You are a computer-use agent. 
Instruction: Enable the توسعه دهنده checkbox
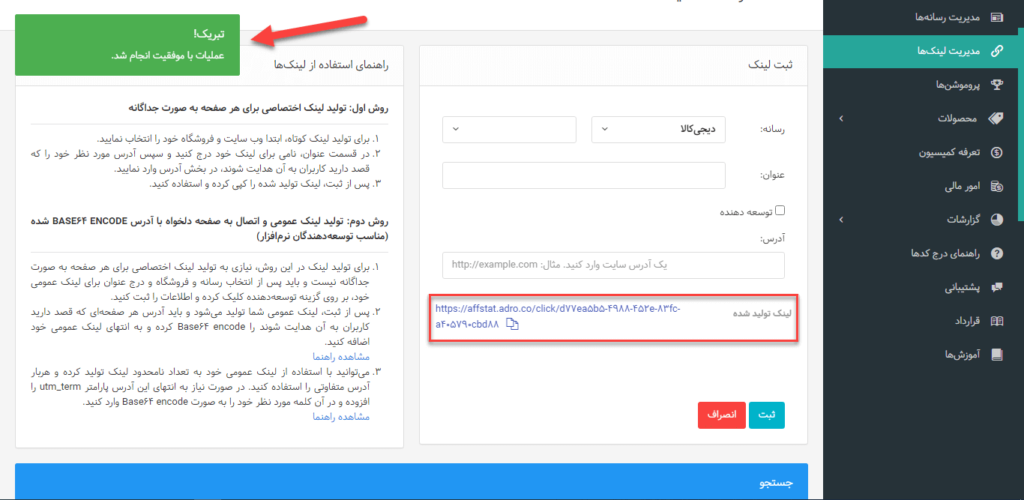coord(780,210)
